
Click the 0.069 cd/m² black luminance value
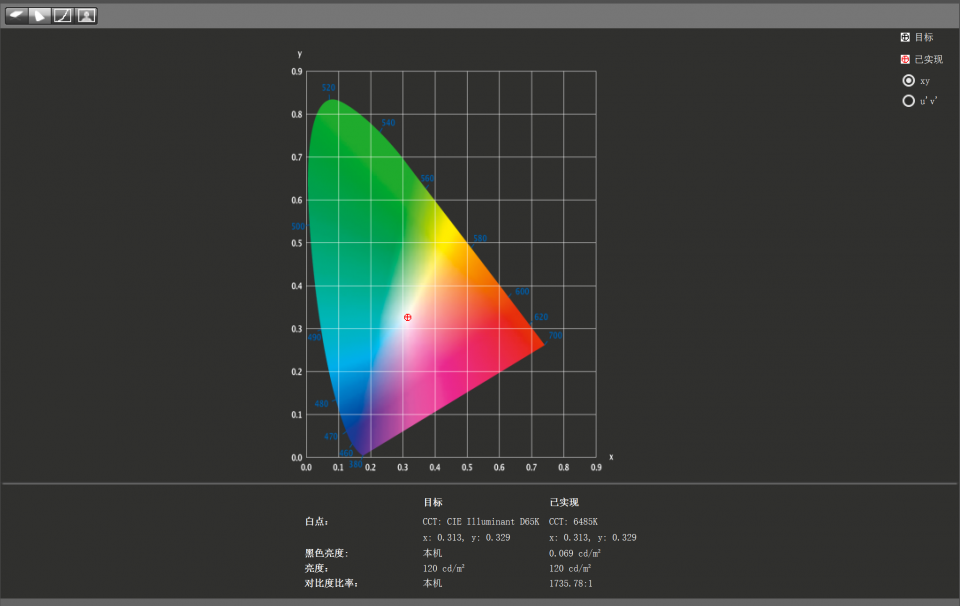point(575,553)
